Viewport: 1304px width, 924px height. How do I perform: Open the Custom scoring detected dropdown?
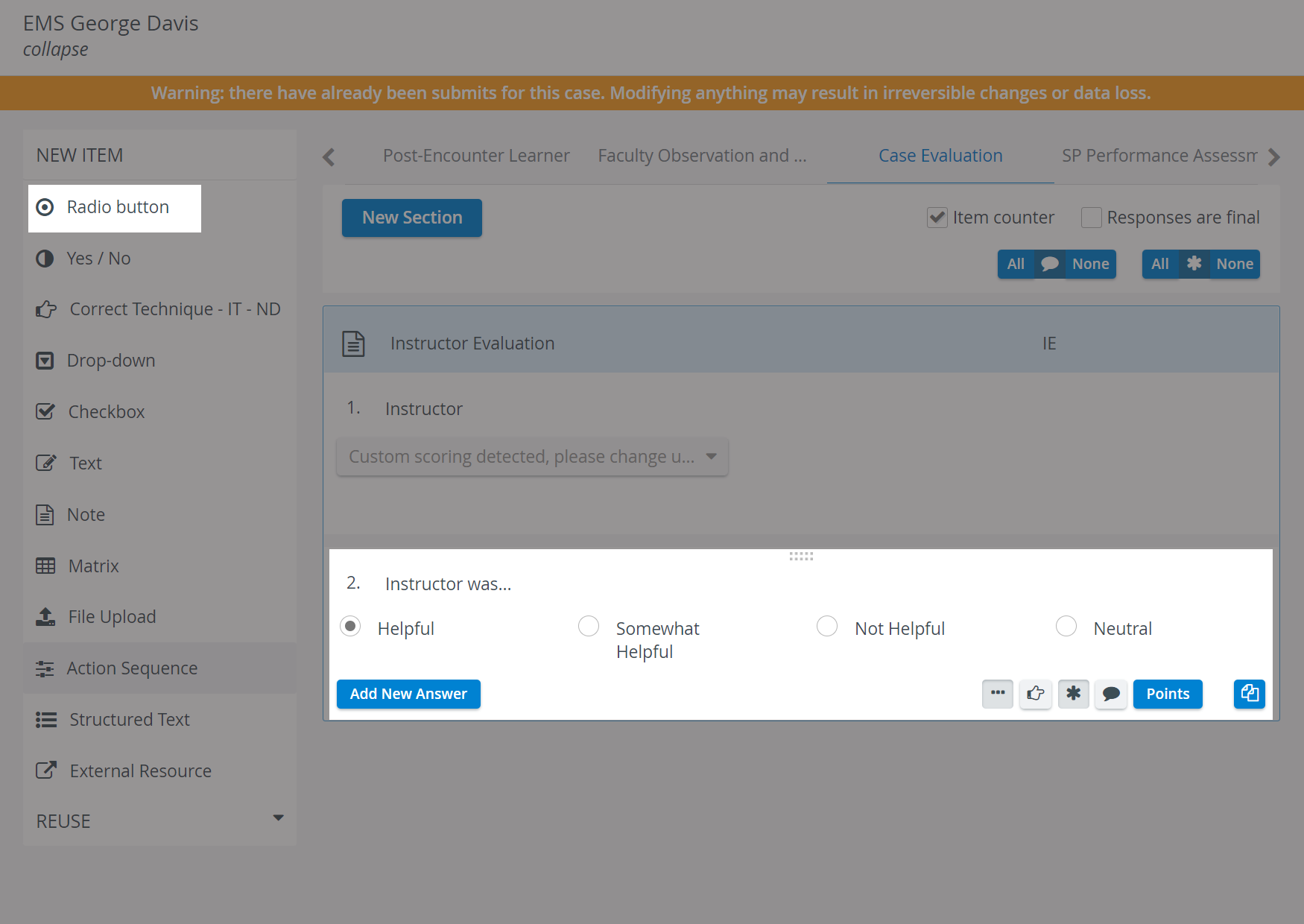pos(532,457)
